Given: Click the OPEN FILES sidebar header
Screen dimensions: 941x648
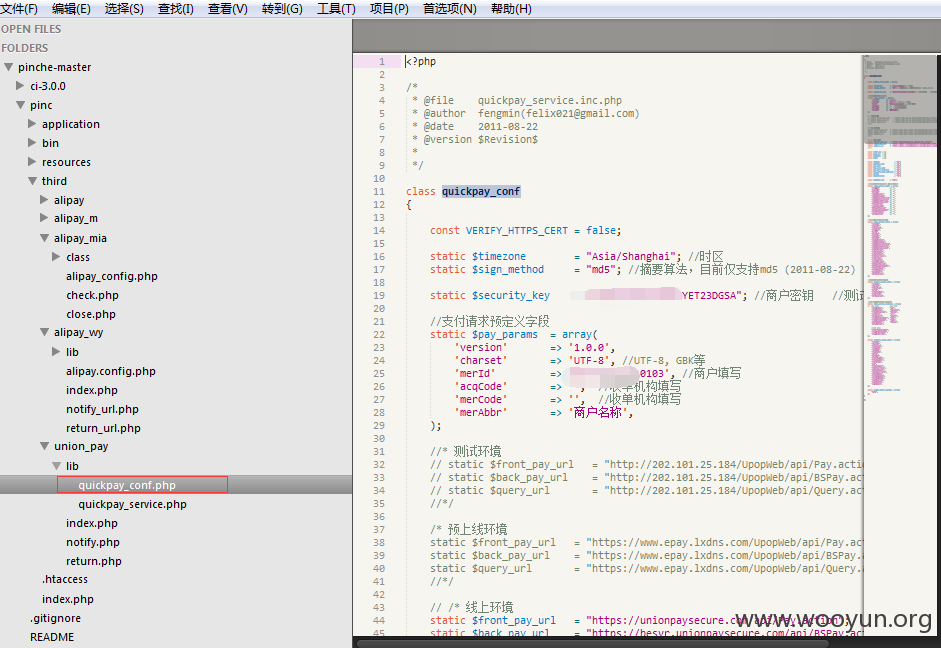Looking at the screenshot, I should click(31, 29).
